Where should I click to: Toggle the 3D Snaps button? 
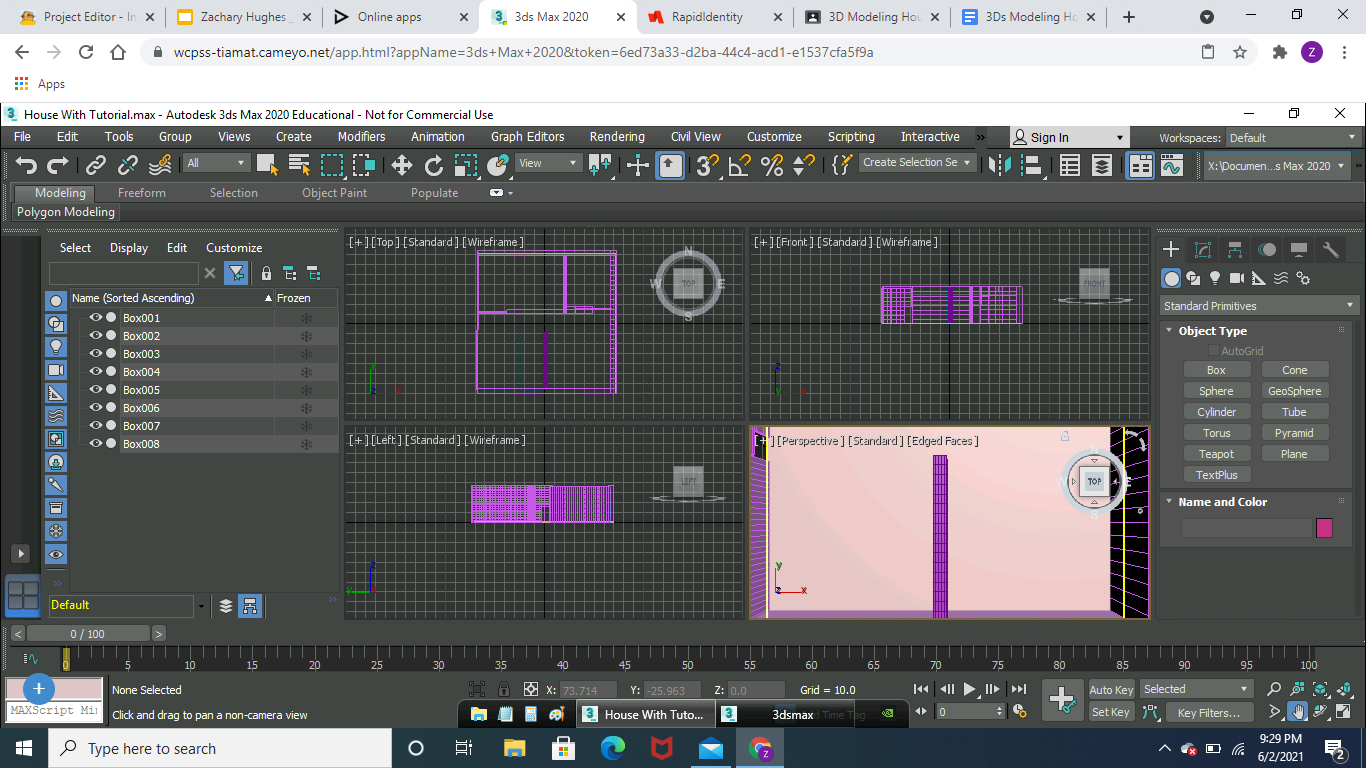[x=707, y=166]
